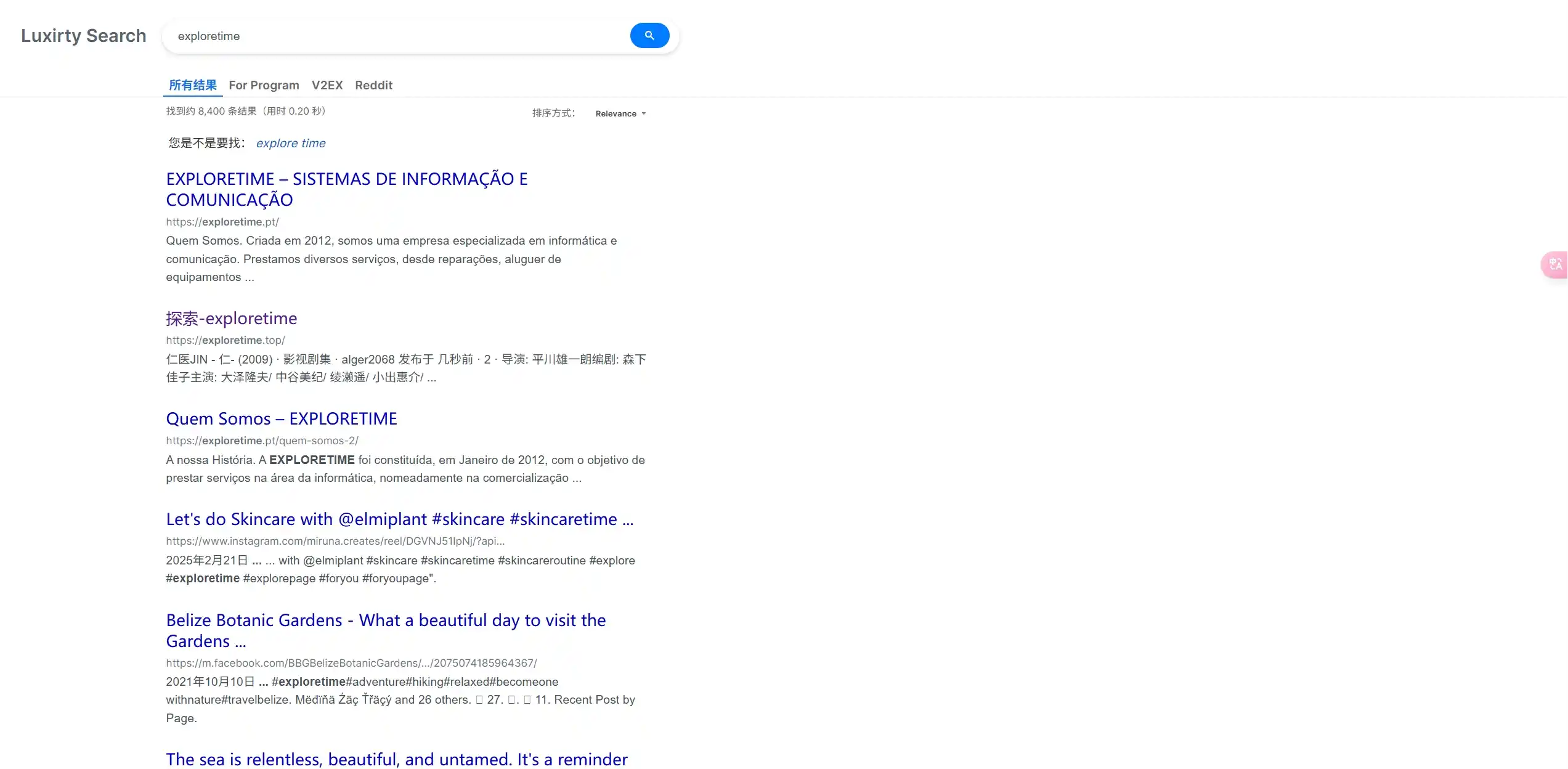Screen dimensions: 1568x769
Task: Switch to the For Program tab
Action: pos(264,86)
